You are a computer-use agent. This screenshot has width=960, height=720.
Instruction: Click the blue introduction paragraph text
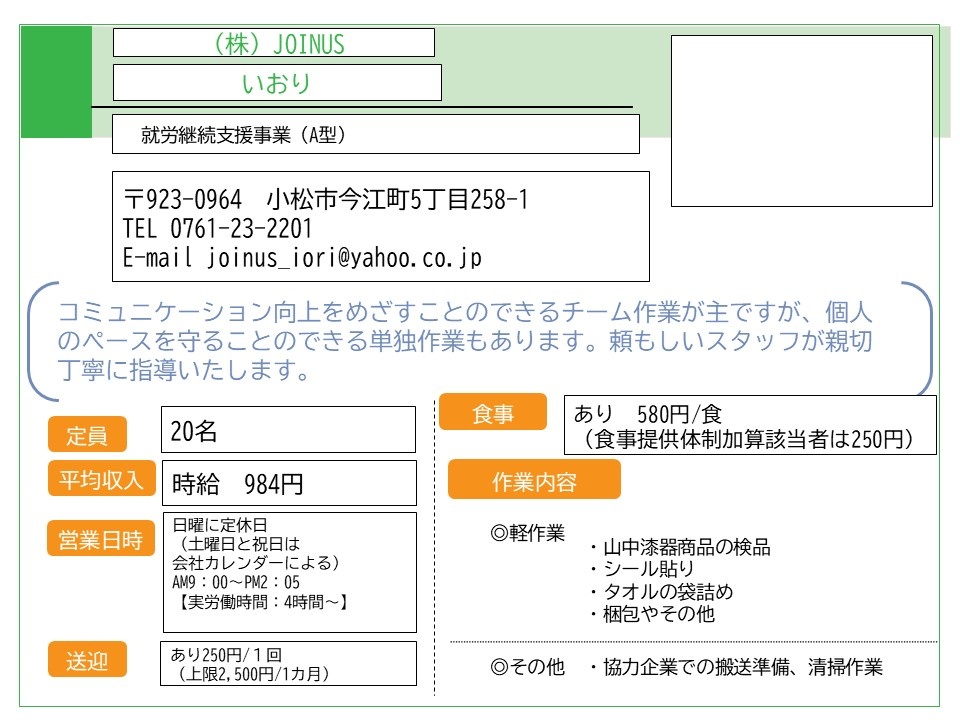point(465,340)
